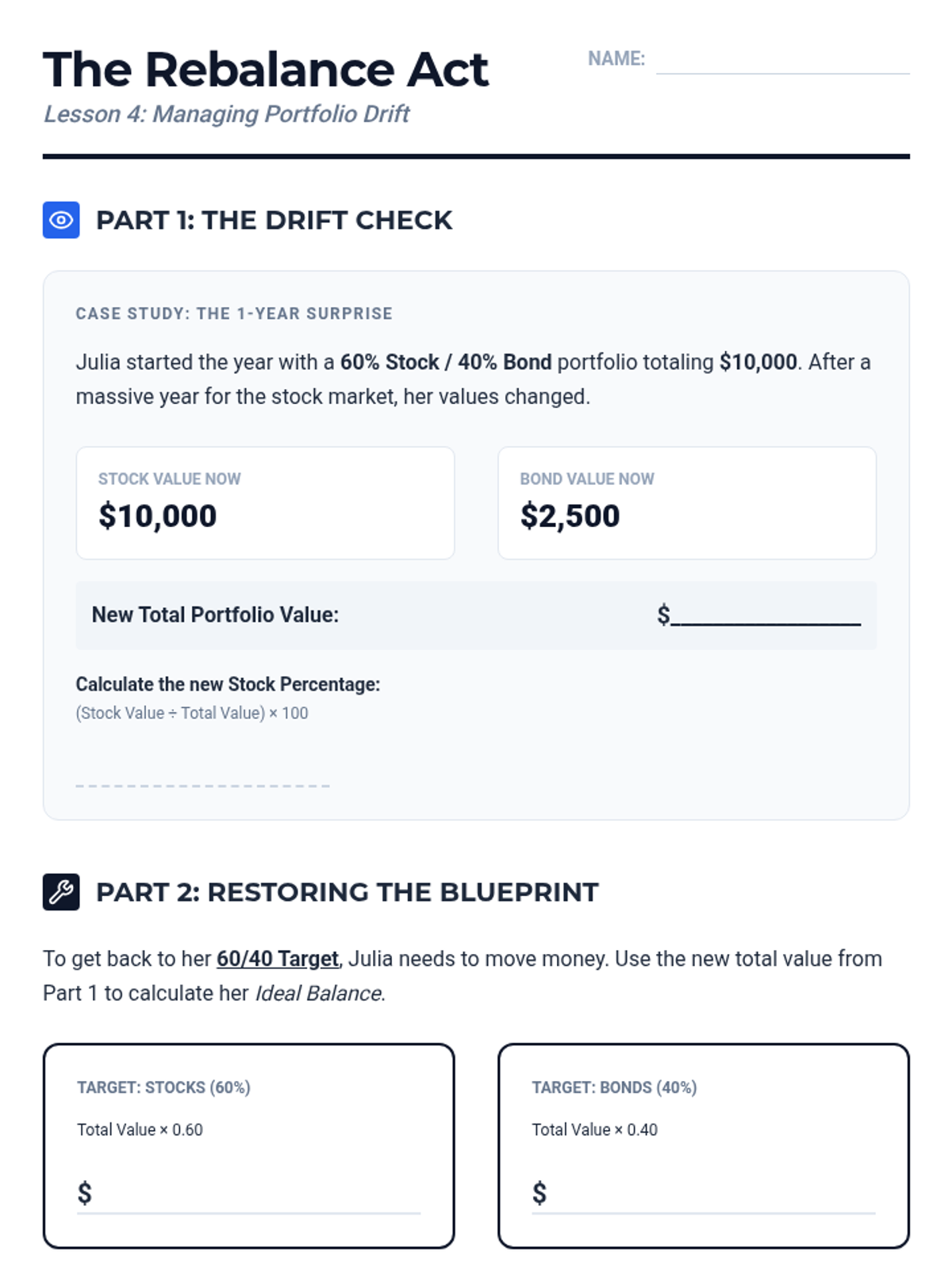Click the Case Study: The 1-Year Surprise label
Screen dimensions: 952x1270
pos(234,314)
